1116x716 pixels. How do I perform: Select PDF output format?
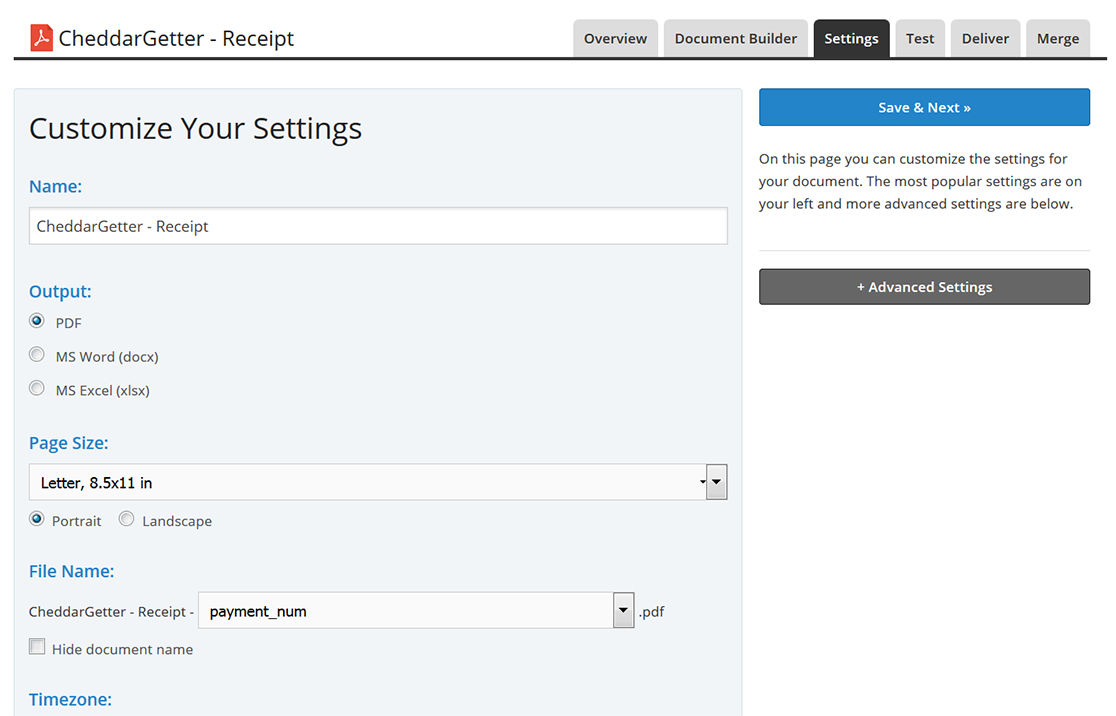click(37, 321)
